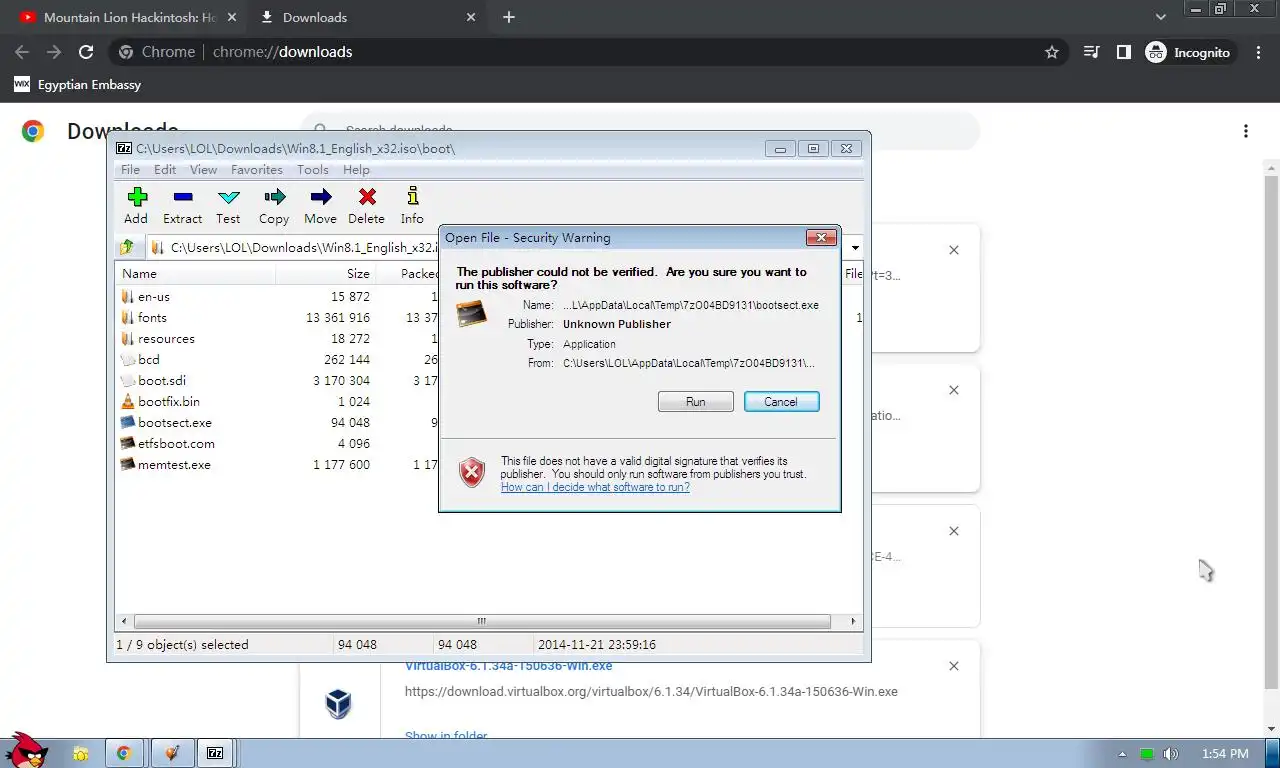The image size is (1280, 768).
Task: Click Run in the Security Warning dialog
Action: [x=696, y=401]
